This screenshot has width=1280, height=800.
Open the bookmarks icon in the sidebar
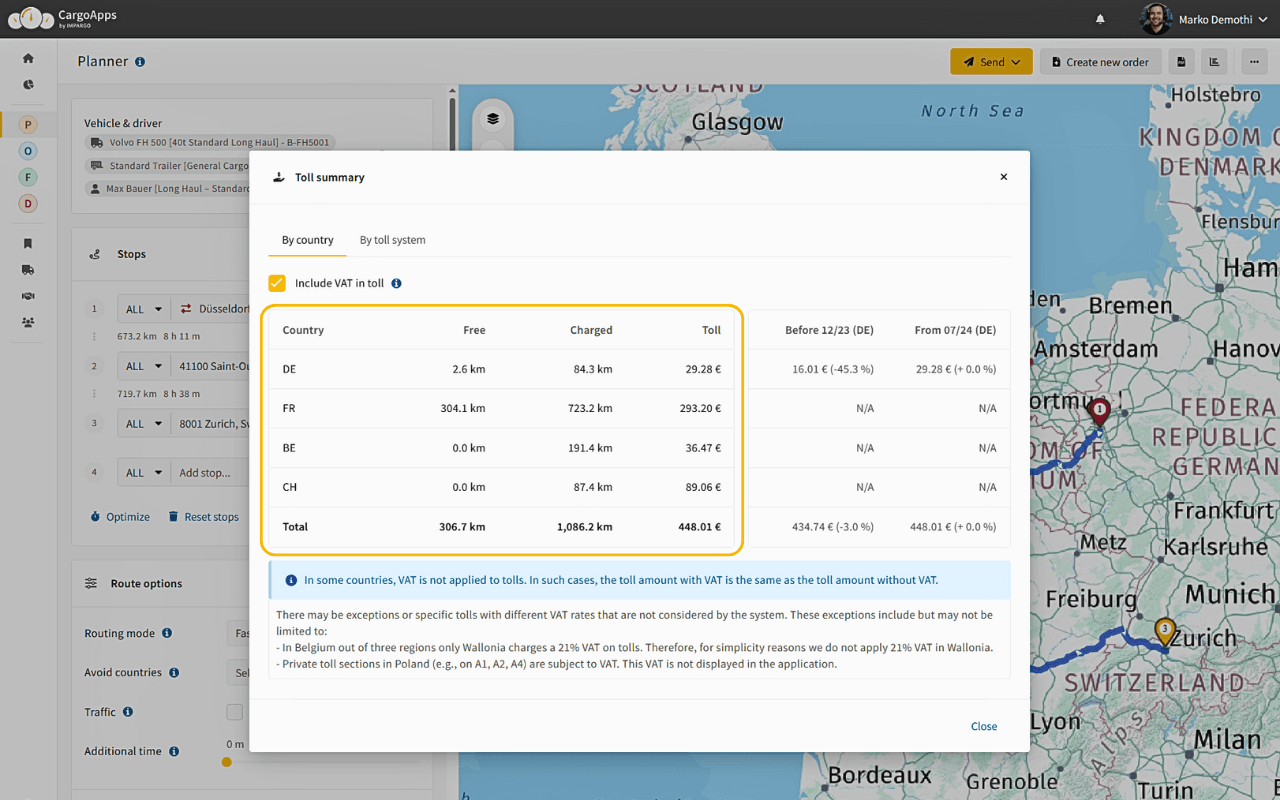tap(27, 242)
